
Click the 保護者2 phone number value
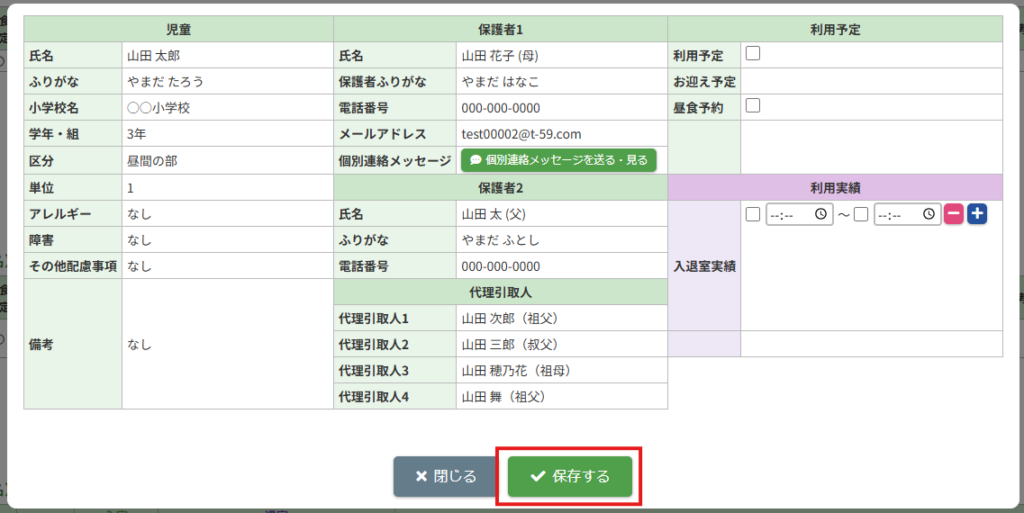(x=500, y=266)
